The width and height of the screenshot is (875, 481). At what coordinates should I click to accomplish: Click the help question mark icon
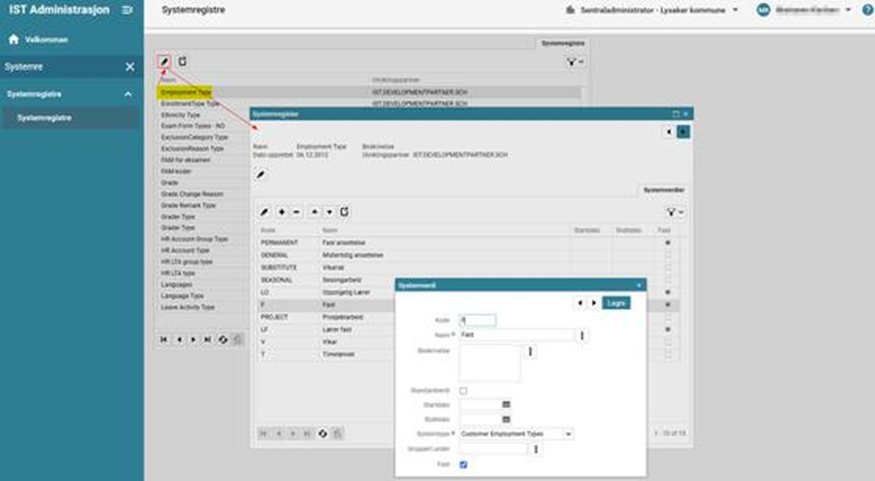coord(867,10)
